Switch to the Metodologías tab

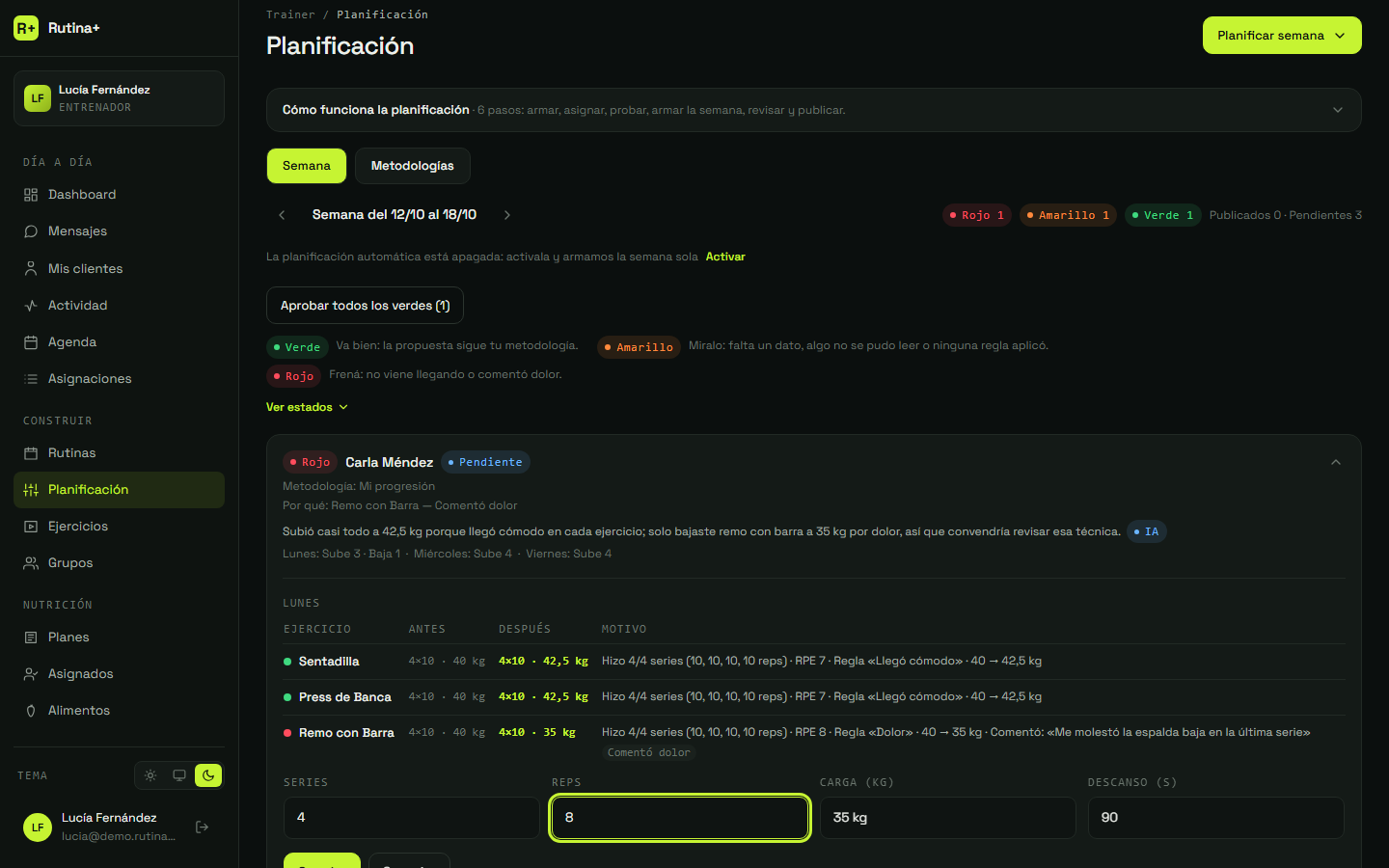point(413,166)
